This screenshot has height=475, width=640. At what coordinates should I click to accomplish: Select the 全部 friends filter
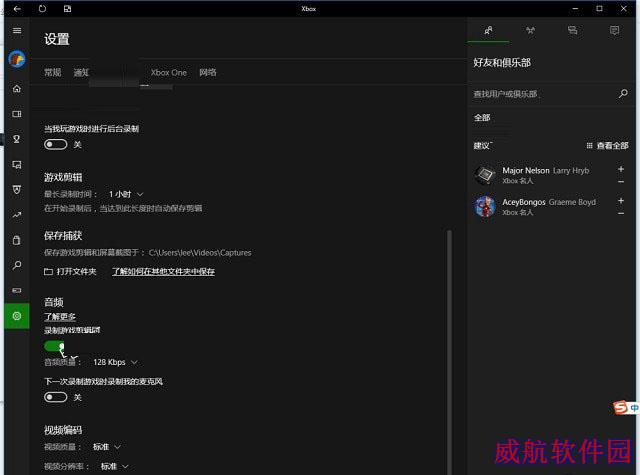[482, 118]
